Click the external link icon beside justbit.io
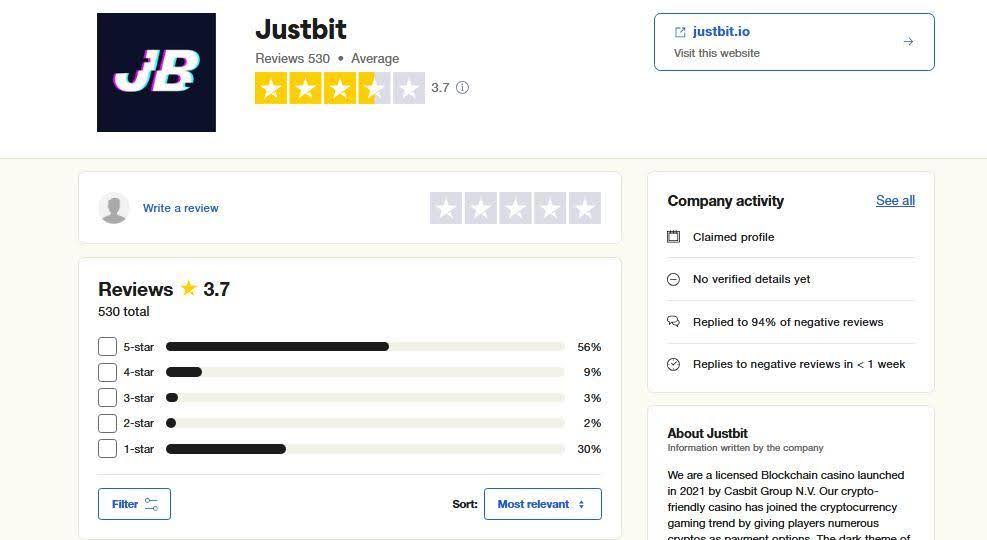 coord(681,32)
